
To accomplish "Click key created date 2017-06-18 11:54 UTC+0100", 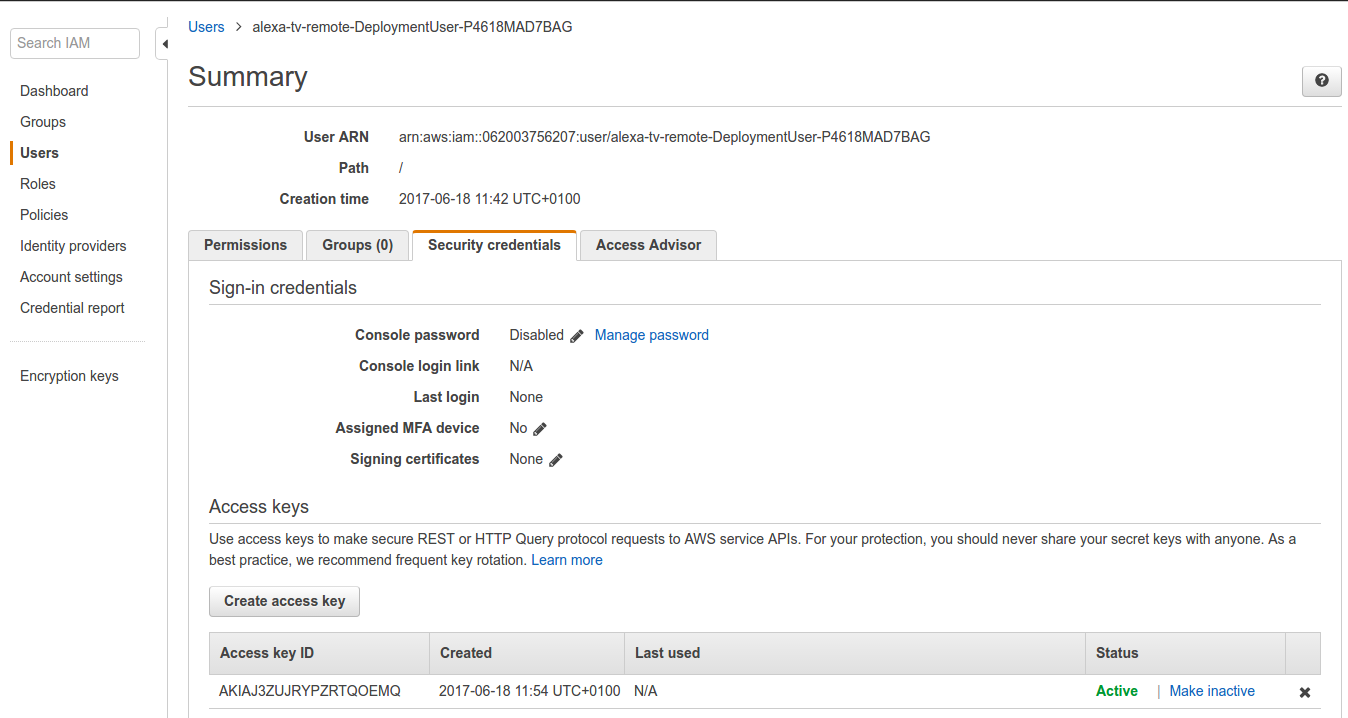I will pos(530,691).
